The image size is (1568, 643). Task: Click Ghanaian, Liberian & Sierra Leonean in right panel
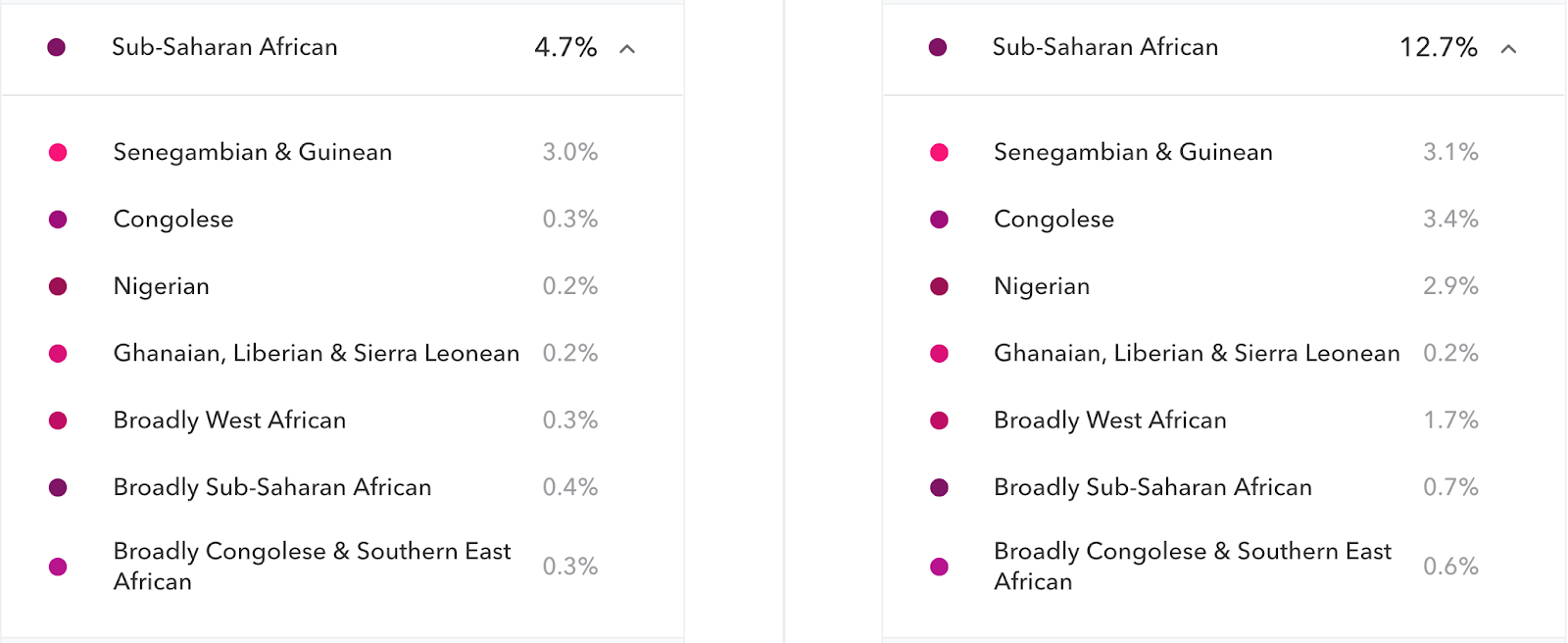1197,353
